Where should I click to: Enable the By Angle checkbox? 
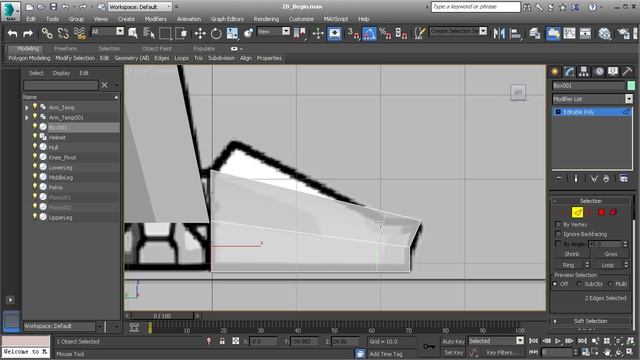tap(558, 244)
